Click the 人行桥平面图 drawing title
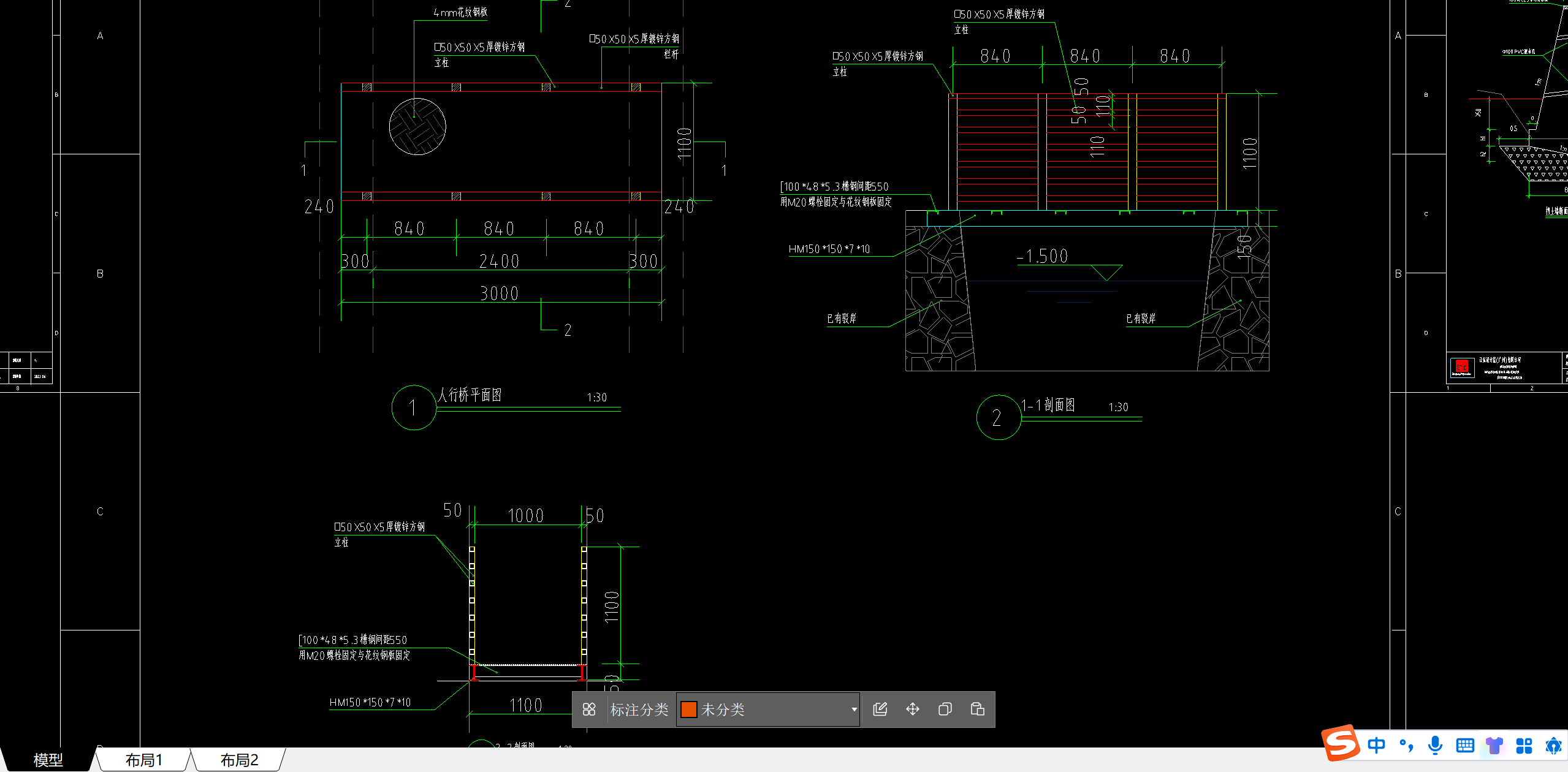Screen dimensions: 1568x772 click(x=470, y=395)
